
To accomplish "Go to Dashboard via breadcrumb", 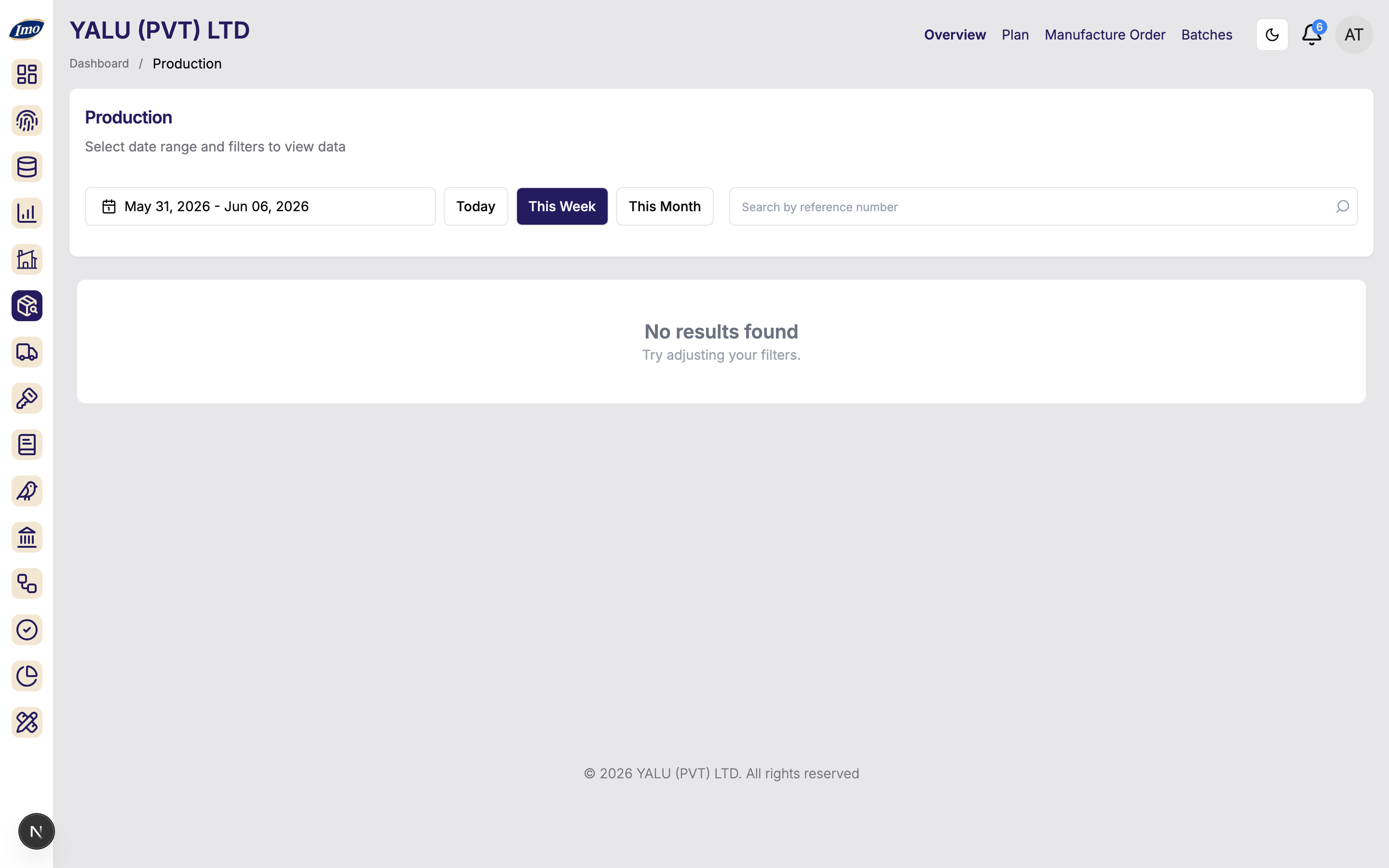I will point(99,64).
